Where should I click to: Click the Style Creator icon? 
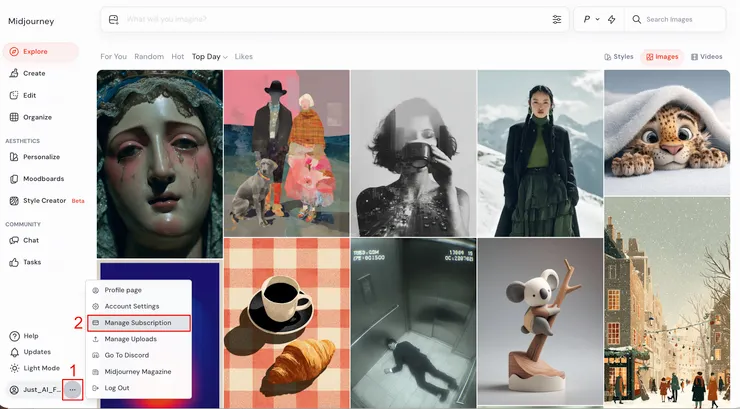coord(14,200)
